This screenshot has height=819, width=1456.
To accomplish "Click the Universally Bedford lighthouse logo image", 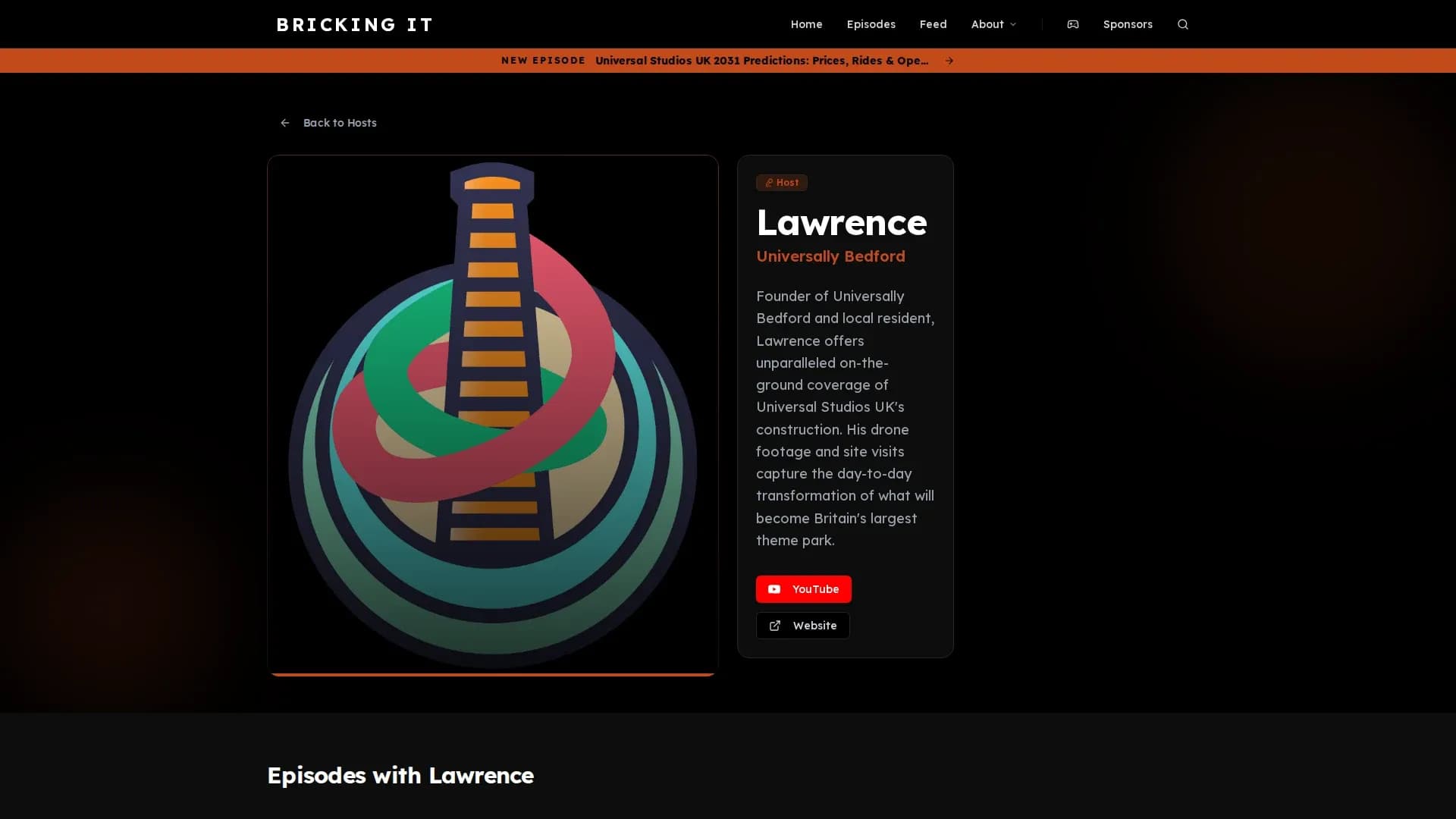I will [x=493, y=415].
